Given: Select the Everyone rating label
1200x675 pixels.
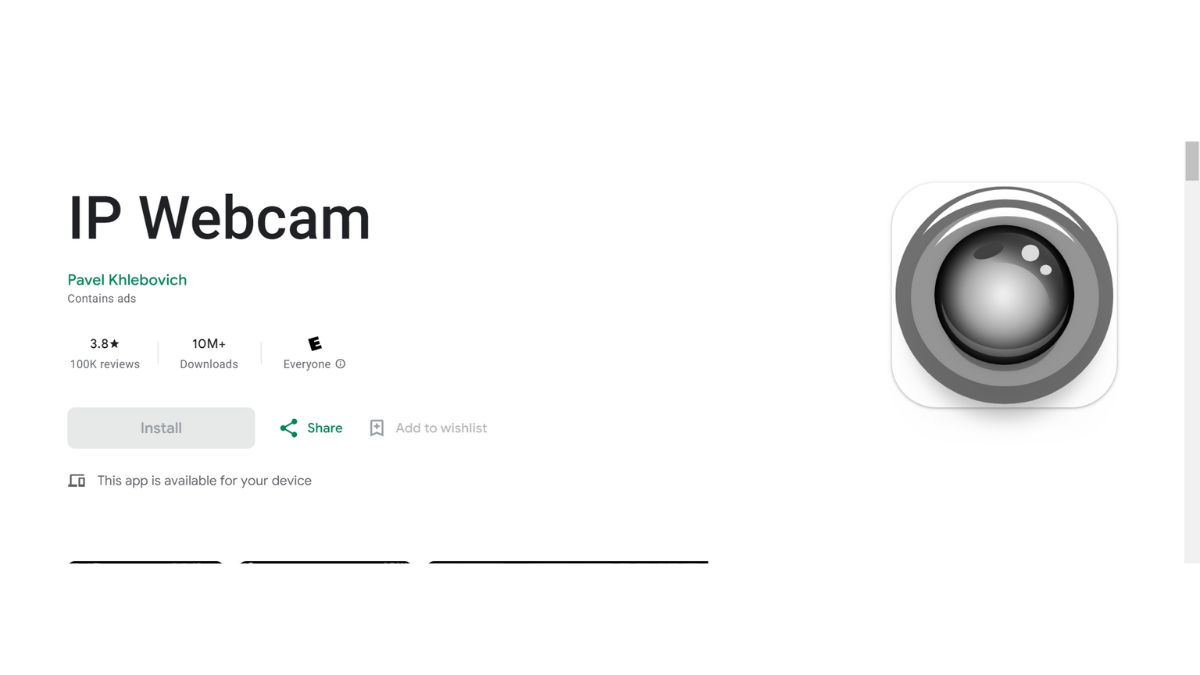Looking at the screenshot, I should click(x=307, y=364).
